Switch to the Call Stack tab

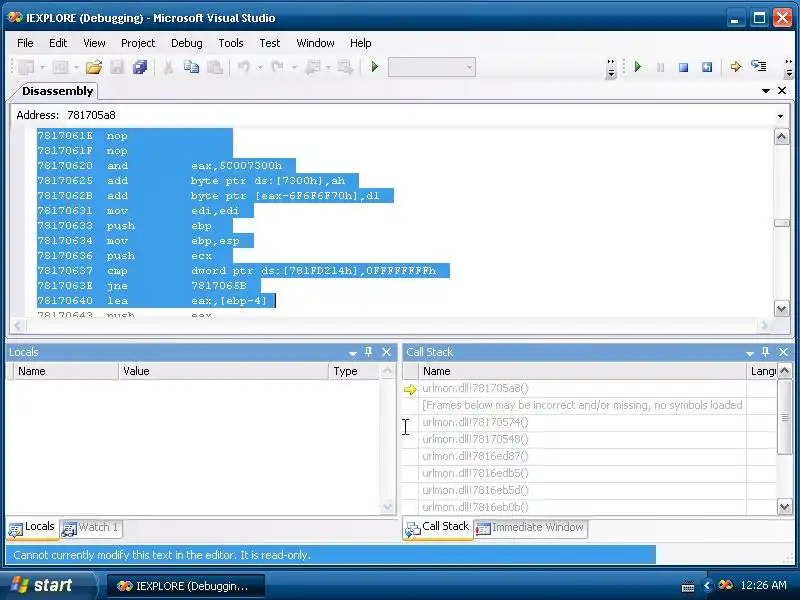(x=438, y=528)
